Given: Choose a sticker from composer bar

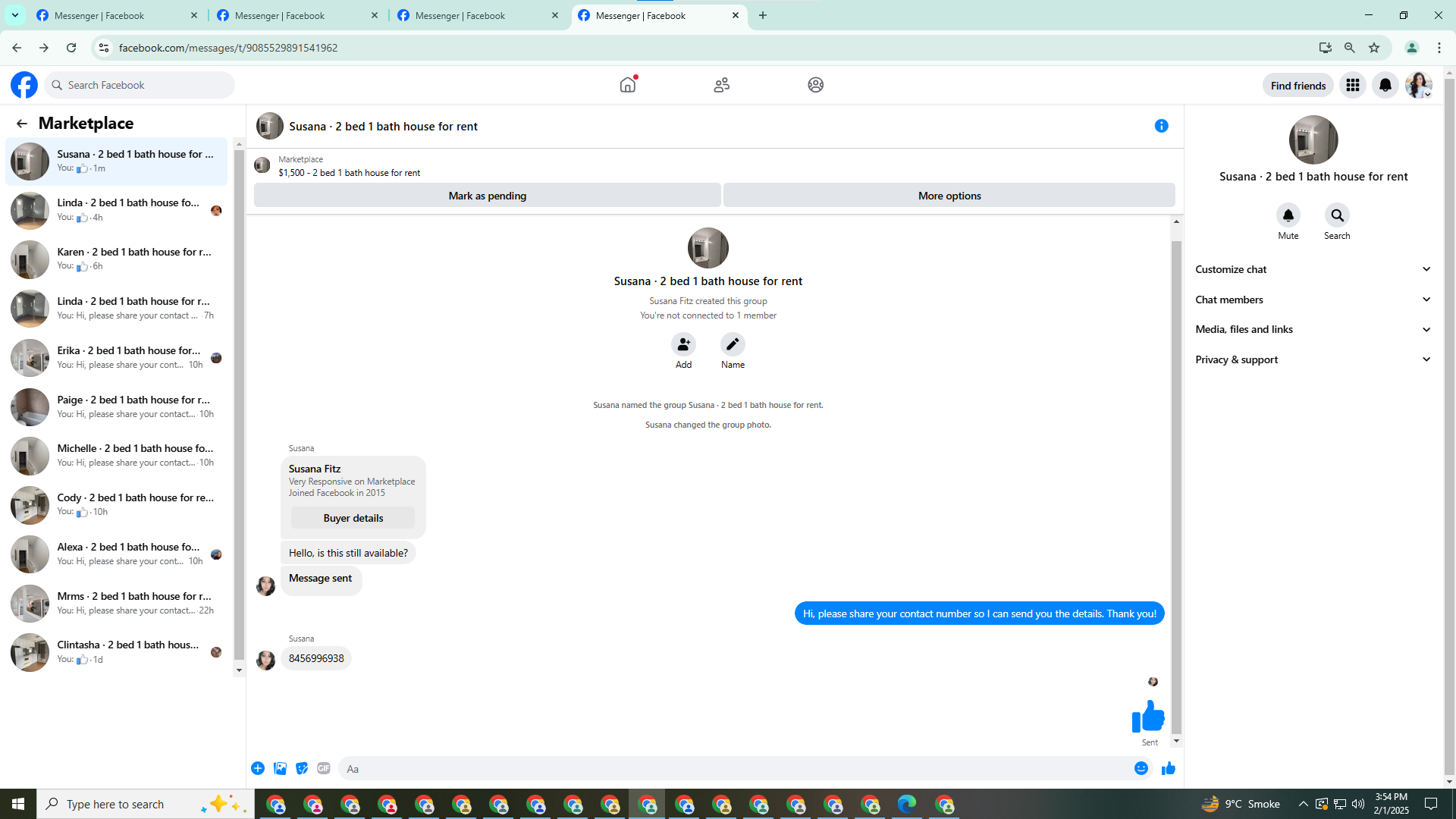Looking at the screenshot, I should [x=302, y=768].
